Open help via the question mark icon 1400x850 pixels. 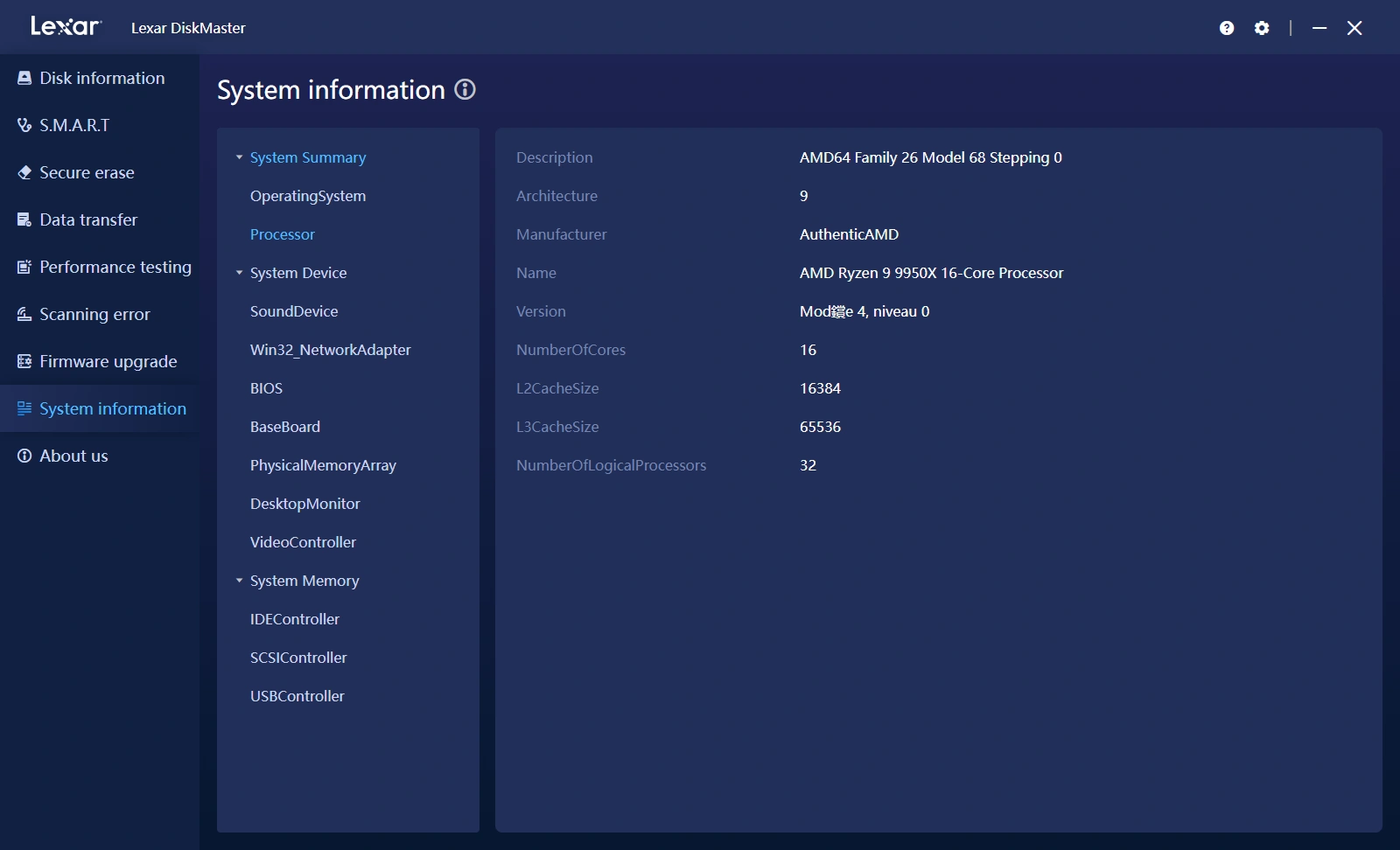1227,28
